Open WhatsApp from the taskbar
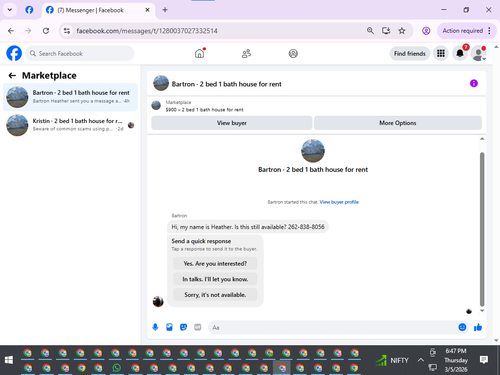This screenshot has height=375, width=500. 117,368
